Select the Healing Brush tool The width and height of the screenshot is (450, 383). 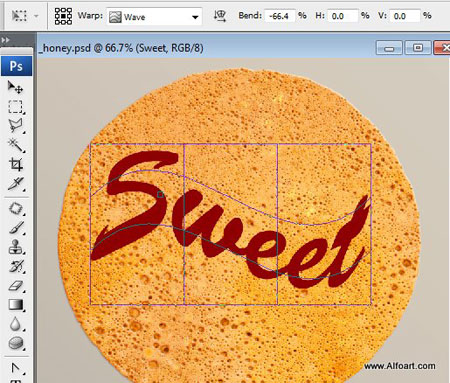pos(16,209)
